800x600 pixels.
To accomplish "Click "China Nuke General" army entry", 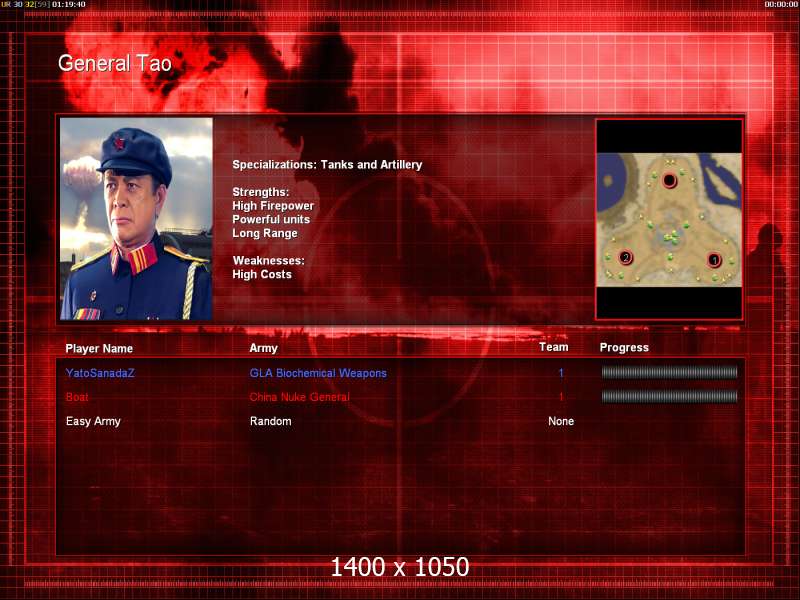I will point(299,397).
